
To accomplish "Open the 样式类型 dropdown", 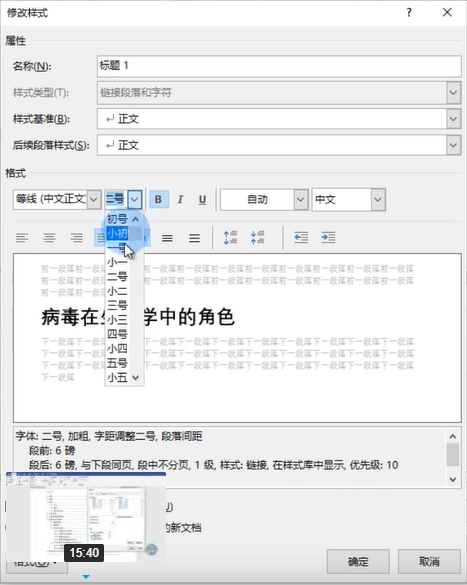I will (454, 93).
